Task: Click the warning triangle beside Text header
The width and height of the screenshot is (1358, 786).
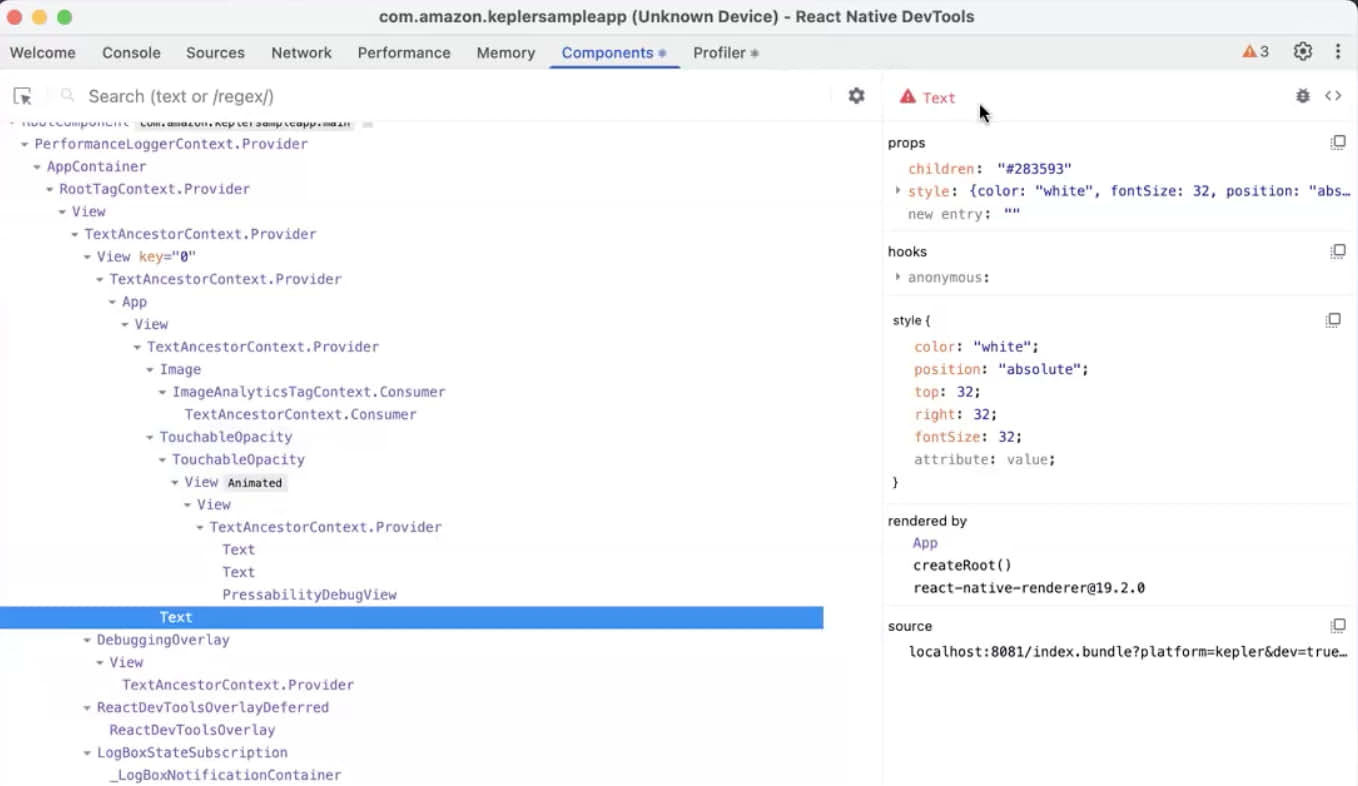Action: (x=907, y=97)
